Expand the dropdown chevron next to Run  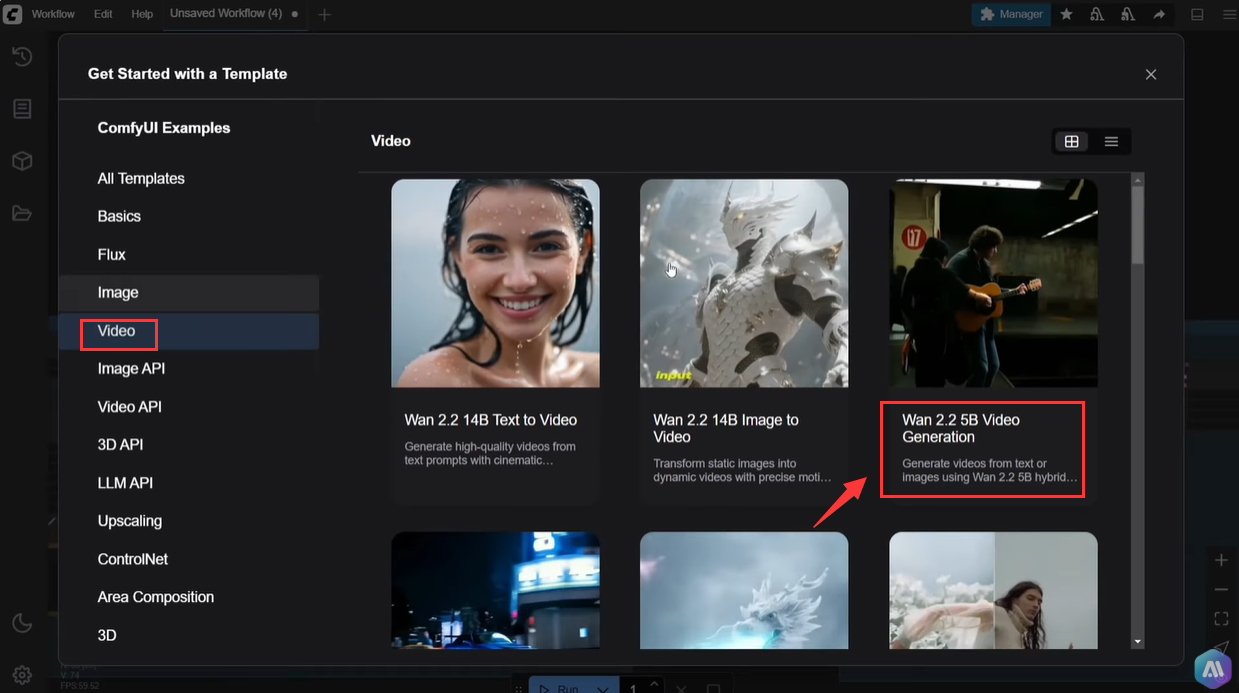click(602, 688)
